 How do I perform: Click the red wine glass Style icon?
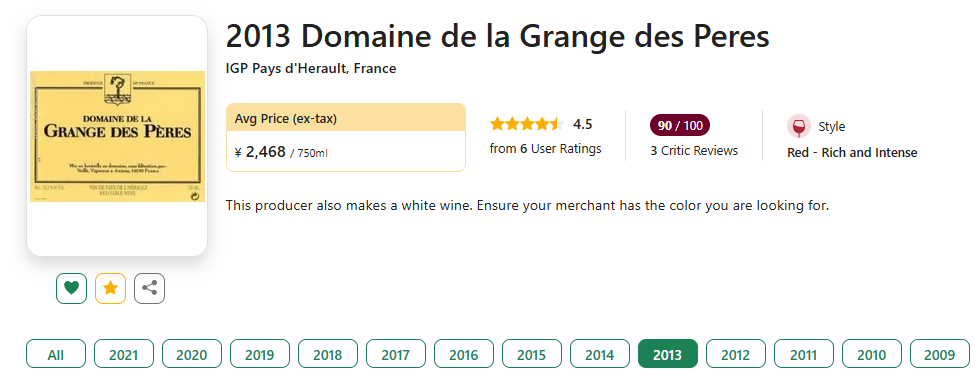pos(798,126)
